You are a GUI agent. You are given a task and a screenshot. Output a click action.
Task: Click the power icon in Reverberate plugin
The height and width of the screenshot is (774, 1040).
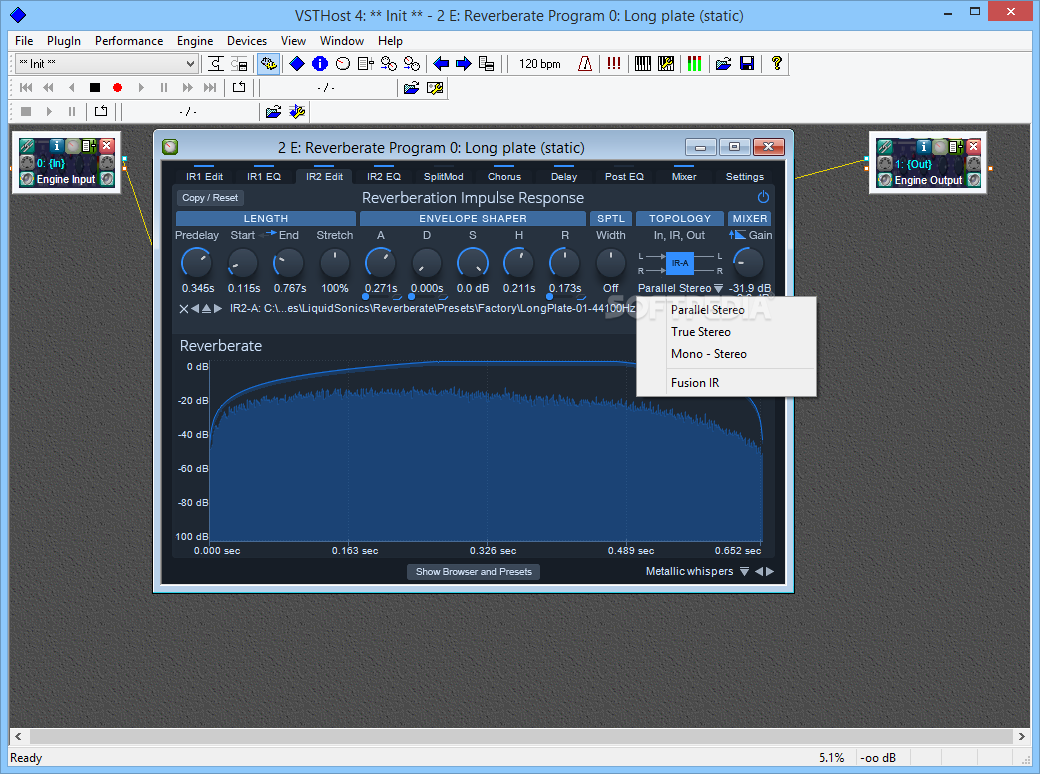[763, 197]
